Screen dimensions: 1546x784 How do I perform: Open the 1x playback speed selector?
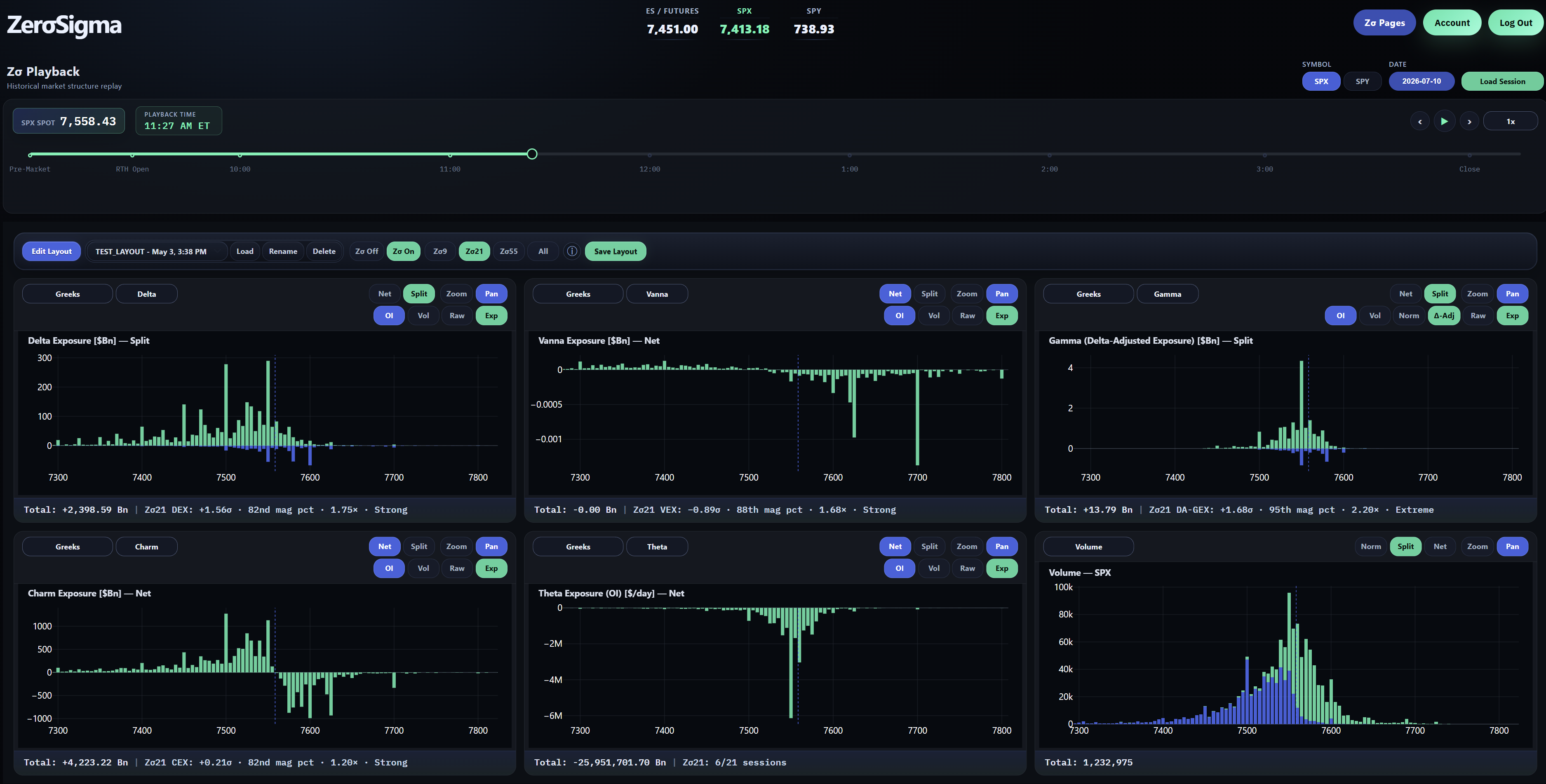(x=1510, y=121)
